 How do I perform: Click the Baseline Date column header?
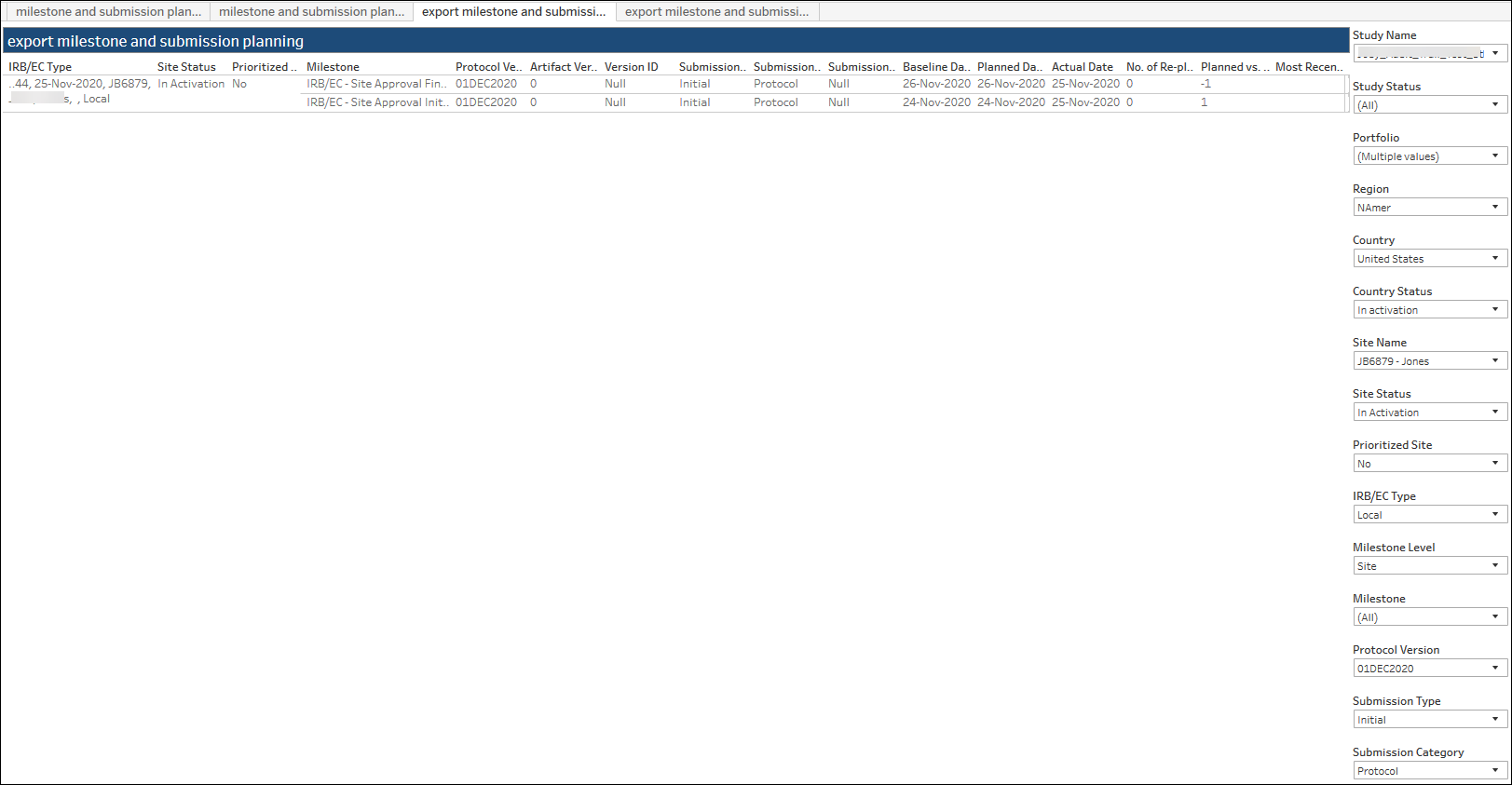(x=935, y=67)
